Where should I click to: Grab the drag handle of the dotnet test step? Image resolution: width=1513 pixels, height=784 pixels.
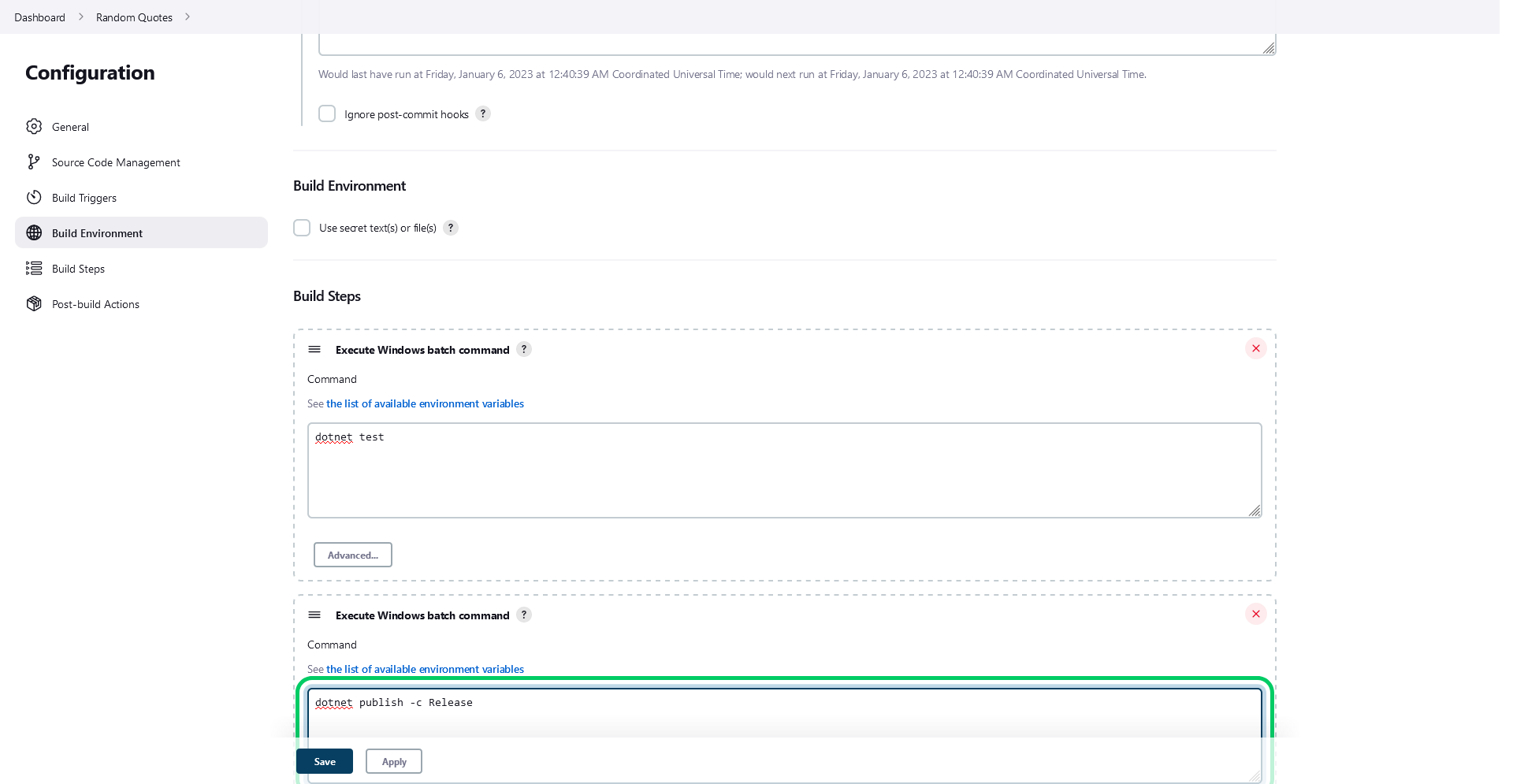(314, 349)
